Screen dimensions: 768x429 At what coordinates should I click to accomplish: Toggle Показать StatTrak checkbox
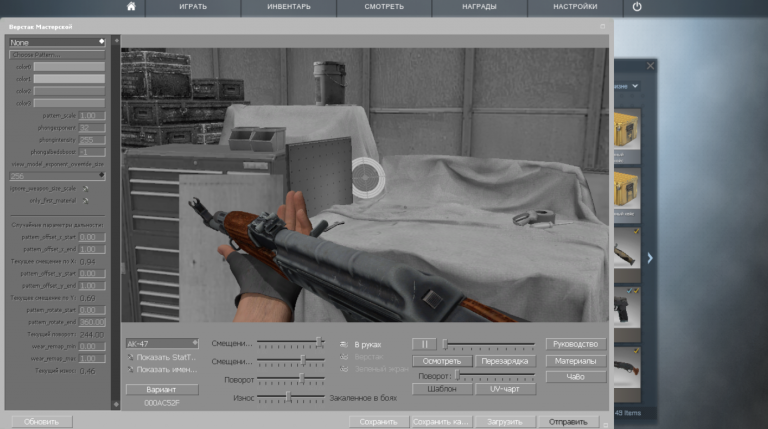click(130, 357)
